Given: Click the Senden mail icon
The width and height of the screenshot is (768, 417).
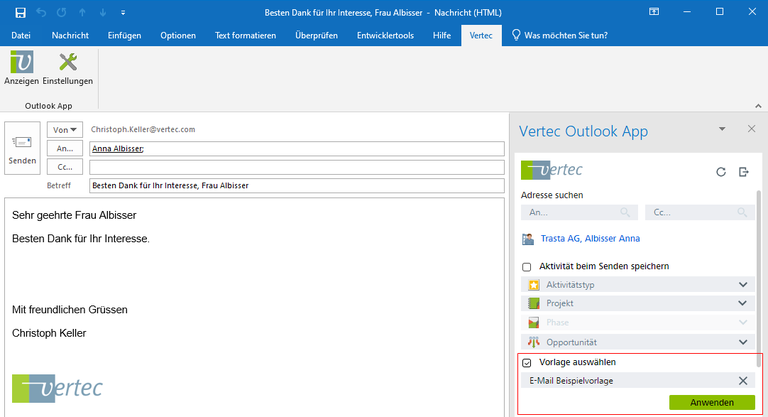Looking at the screenshot, I should 22,147.
